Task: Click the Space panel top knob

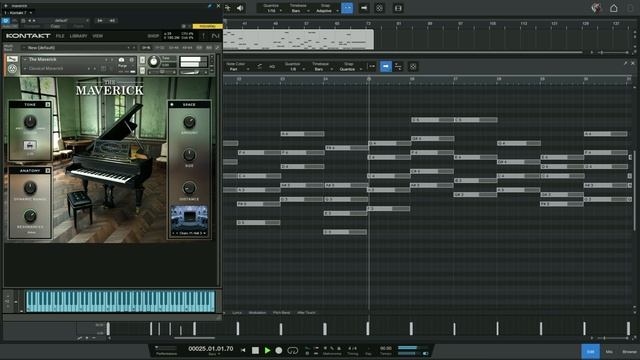Action: [x=189, y=122]
